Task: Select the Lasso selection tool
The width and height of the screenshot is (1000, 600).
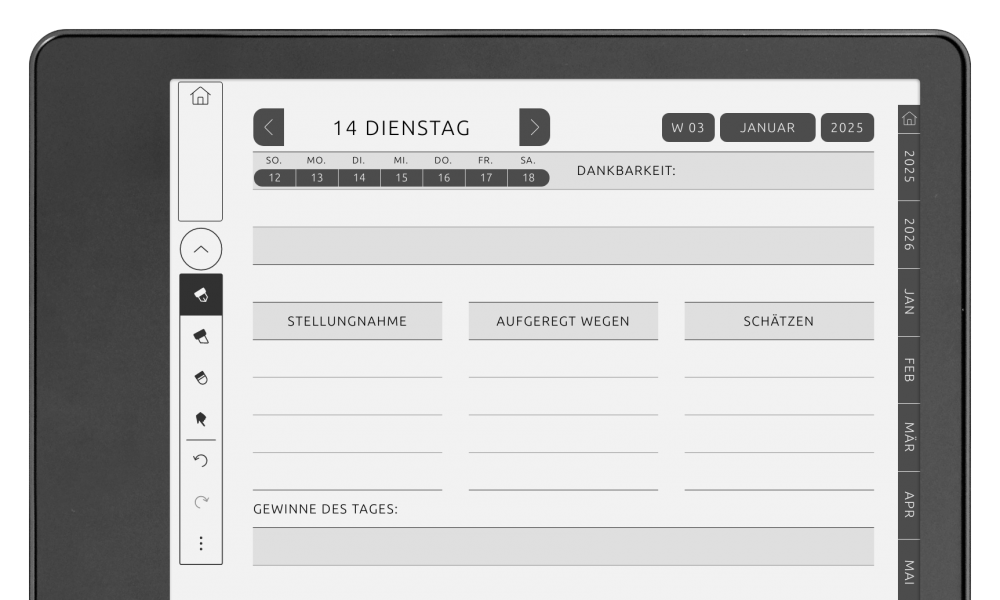Action: point(201,419)
